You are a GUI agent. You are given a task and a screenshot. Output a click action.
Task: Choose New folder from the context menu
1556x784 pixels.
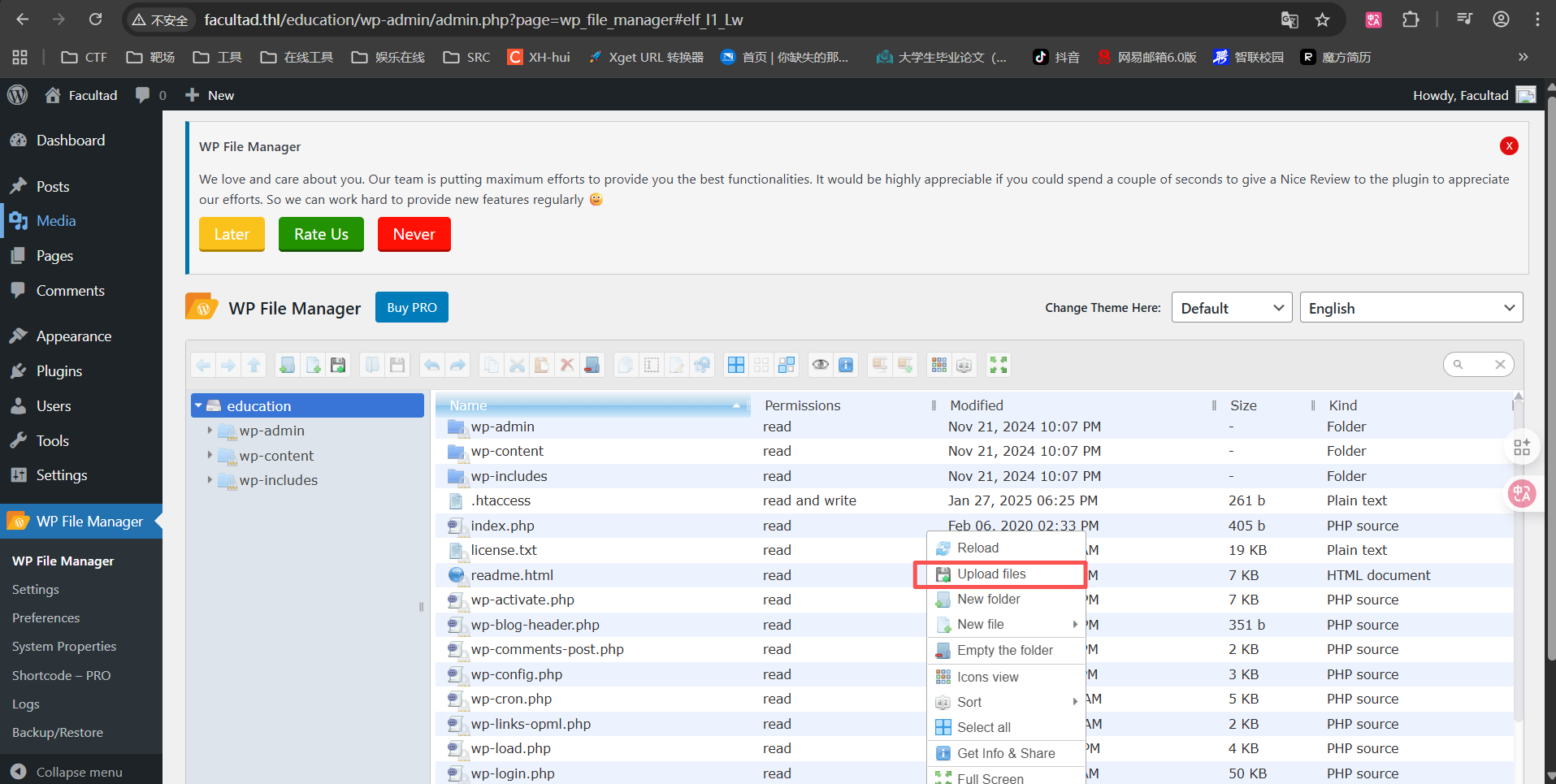[1006, 600]
